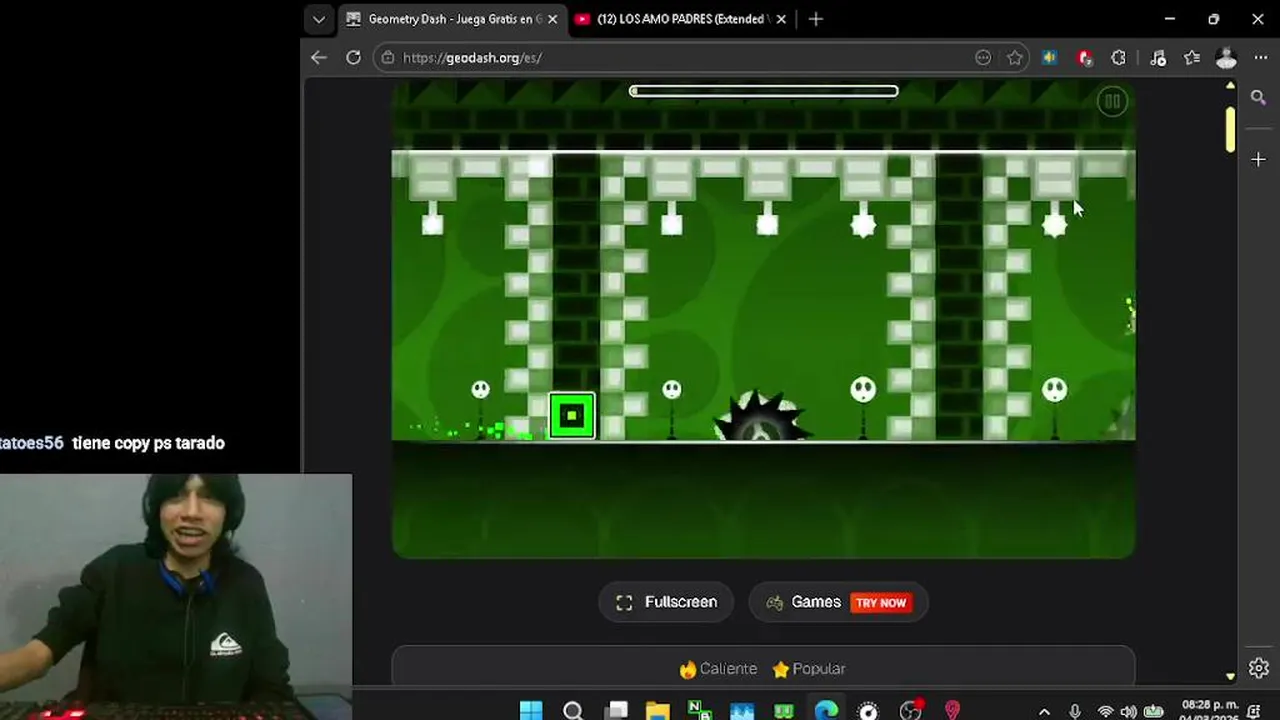Open Windows taskbar search

click(x=573, y=710)
